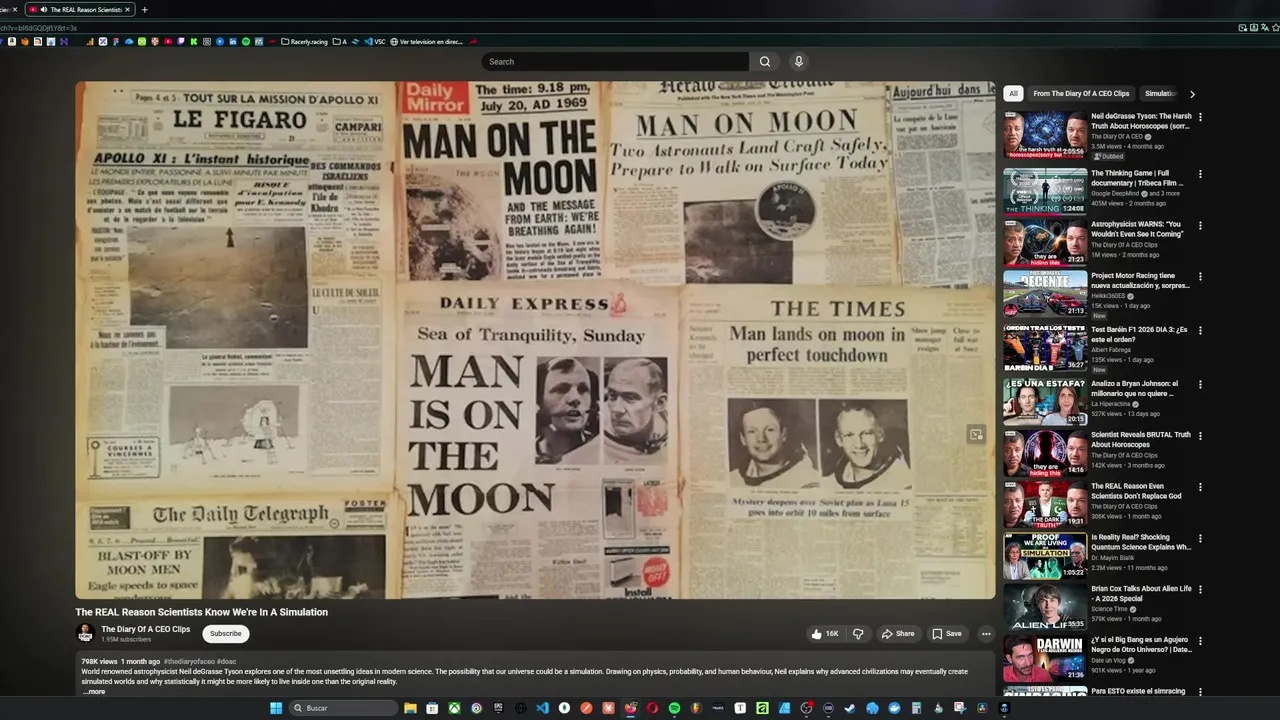Close 'The REAL Reason Scientists' browser tab
Viewport: 1280px width, 720px height.
[129, 10]
